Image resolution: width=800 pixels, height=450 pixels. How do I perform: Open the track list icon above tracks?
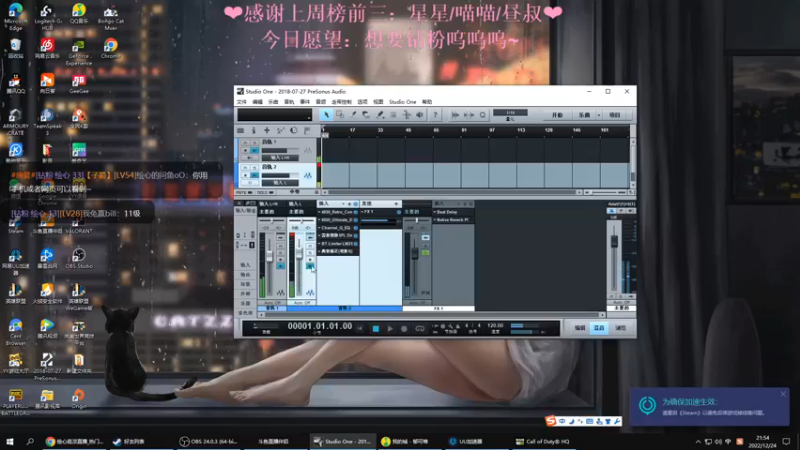click(240, 130)
